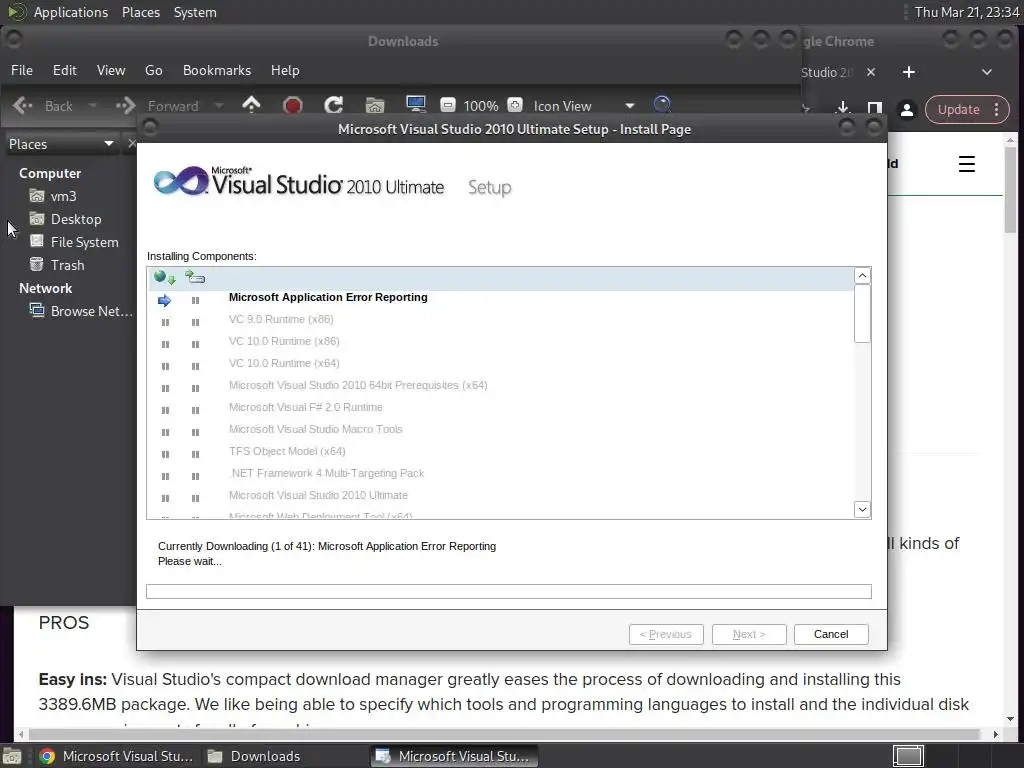Click the zoom out icon beside 100%
The image size is (1024, 768).
pyautogui.click(x=448, y=105)
